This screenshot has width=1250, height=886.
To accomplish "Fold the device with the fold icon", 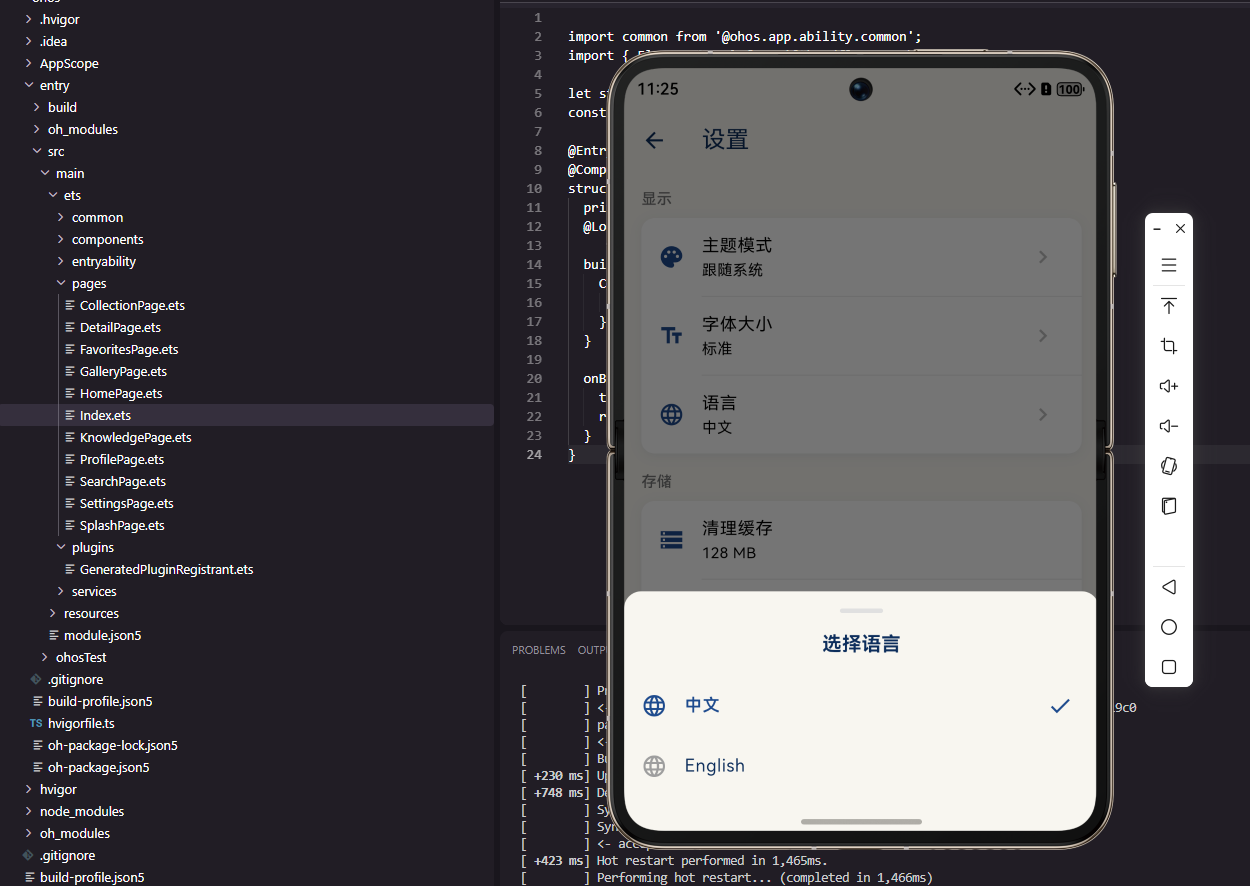I will [1168, 506].
